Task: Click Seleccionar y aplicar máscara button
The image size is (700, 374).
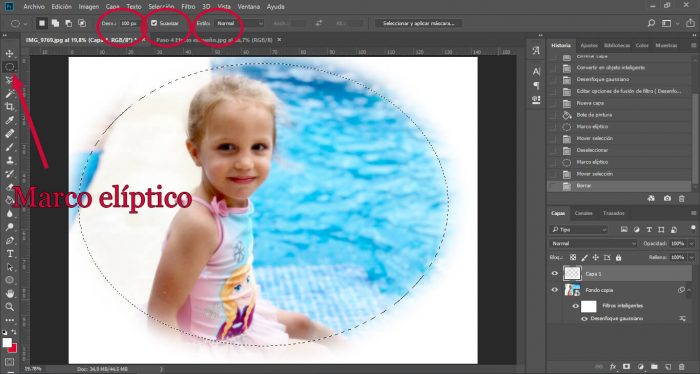Action: click(x=418, y=23)
